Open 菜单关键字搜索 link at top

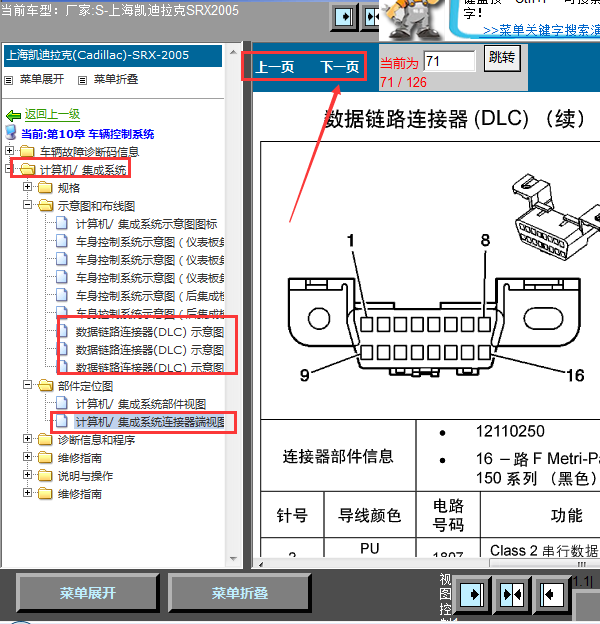(x=541, y=31)
